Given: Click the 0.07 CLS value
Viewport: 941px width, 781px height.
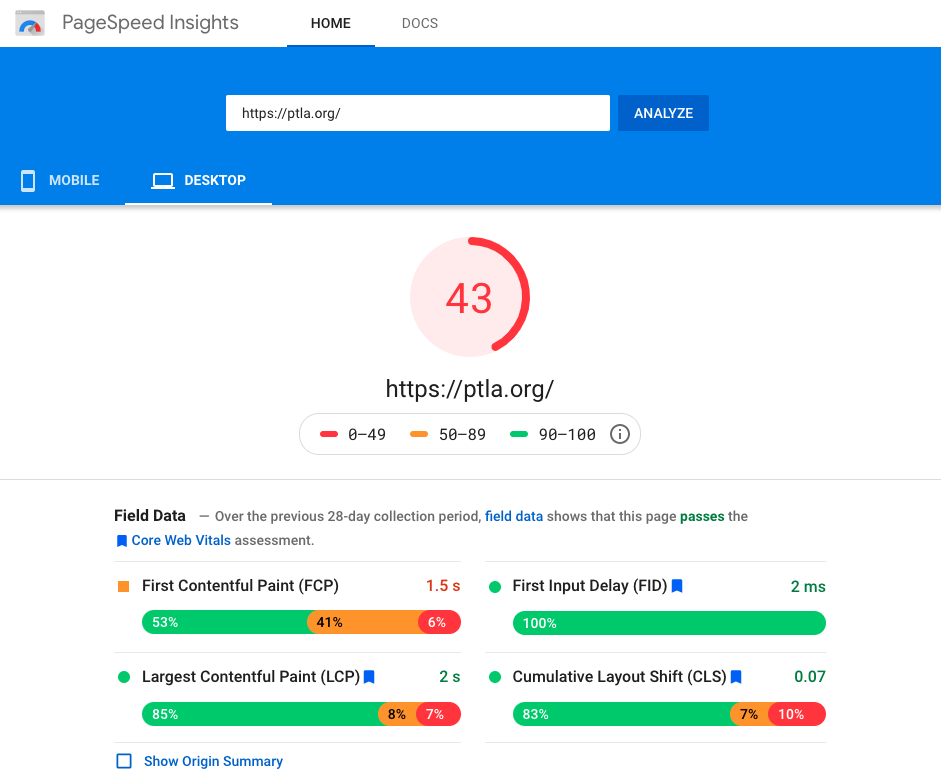Looking at the screenshot, I should coord(810,677).
